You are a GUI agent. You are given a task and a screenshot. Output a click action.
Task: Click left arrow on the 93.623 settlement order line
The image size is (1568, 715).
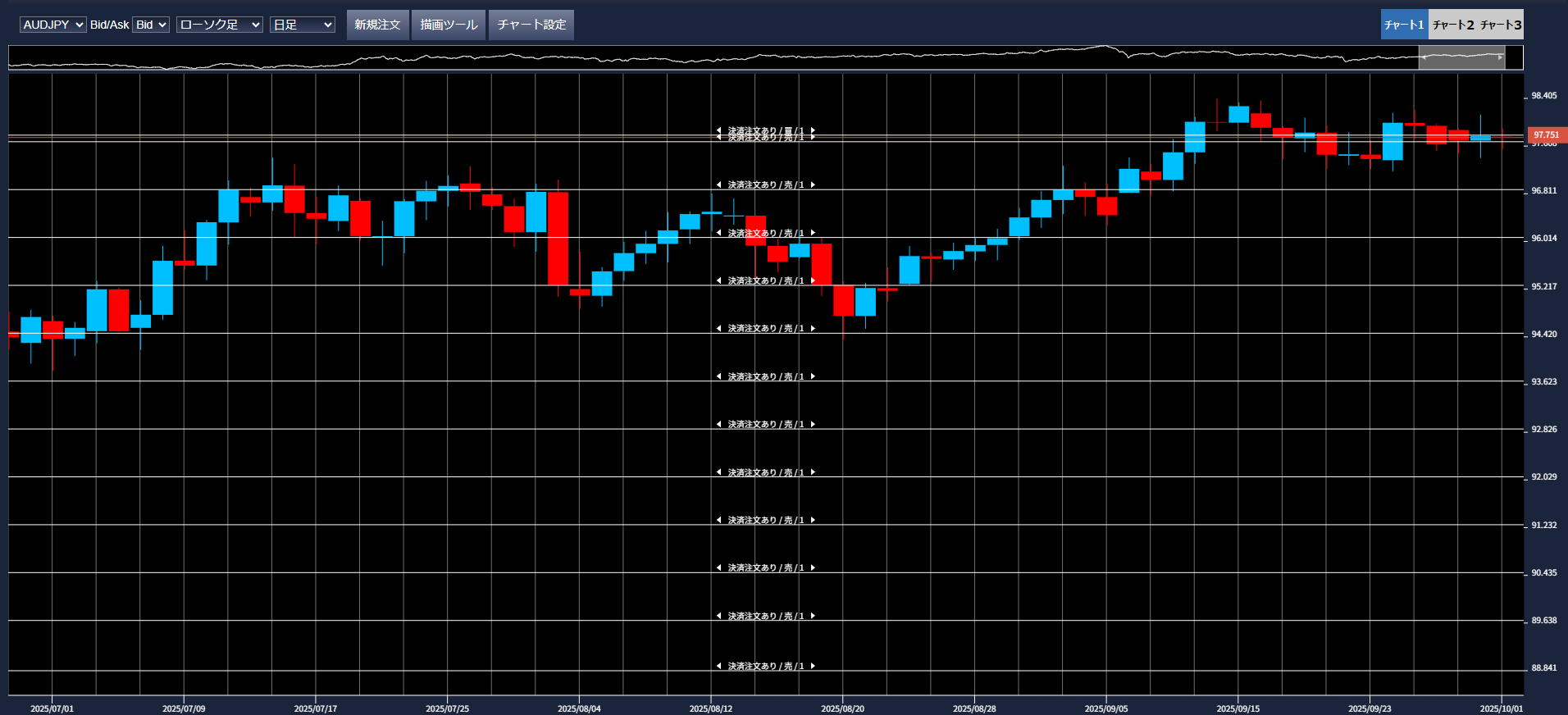pos(719,376)
